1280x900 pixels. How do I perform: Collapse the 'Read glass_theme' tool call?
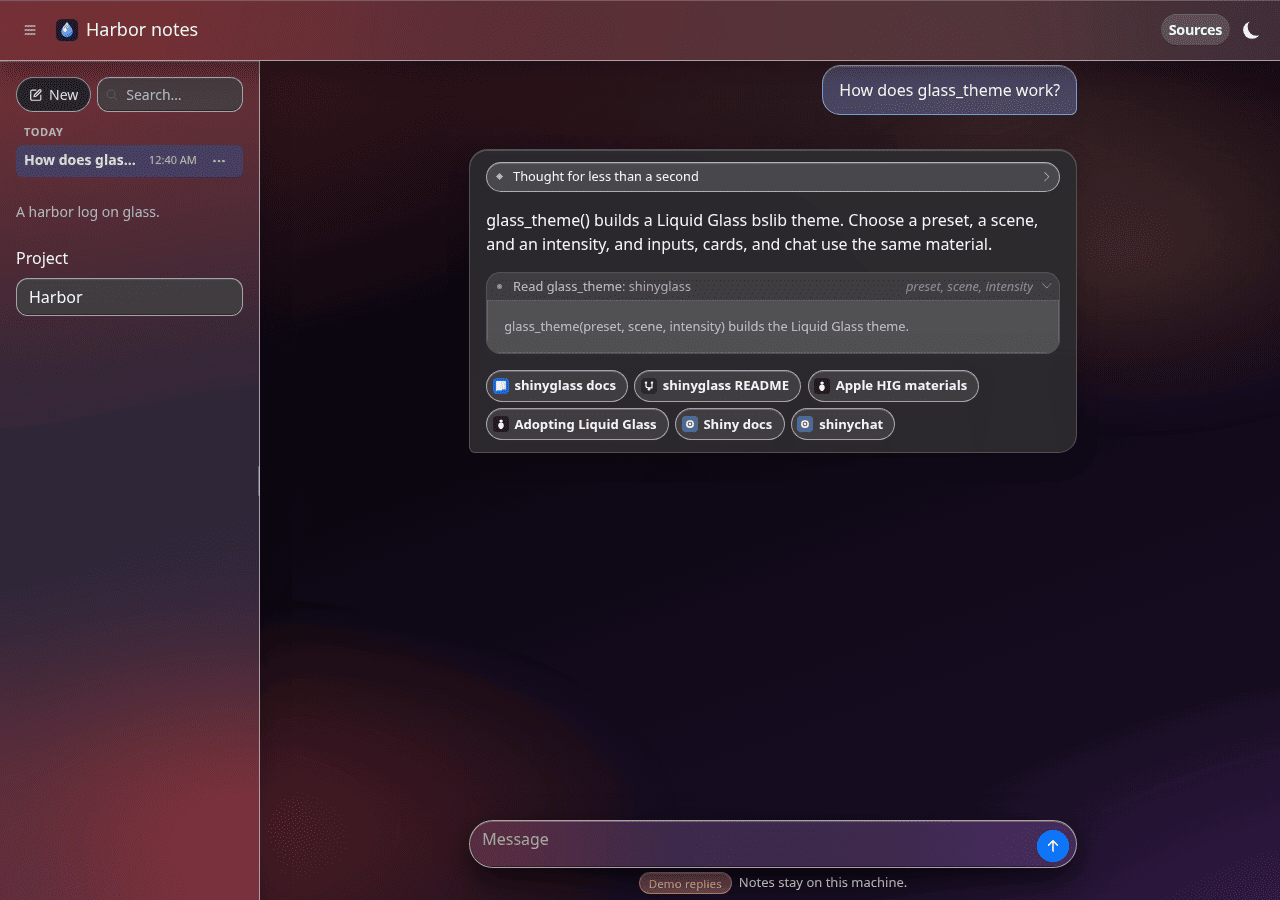[x=773, y=287]
